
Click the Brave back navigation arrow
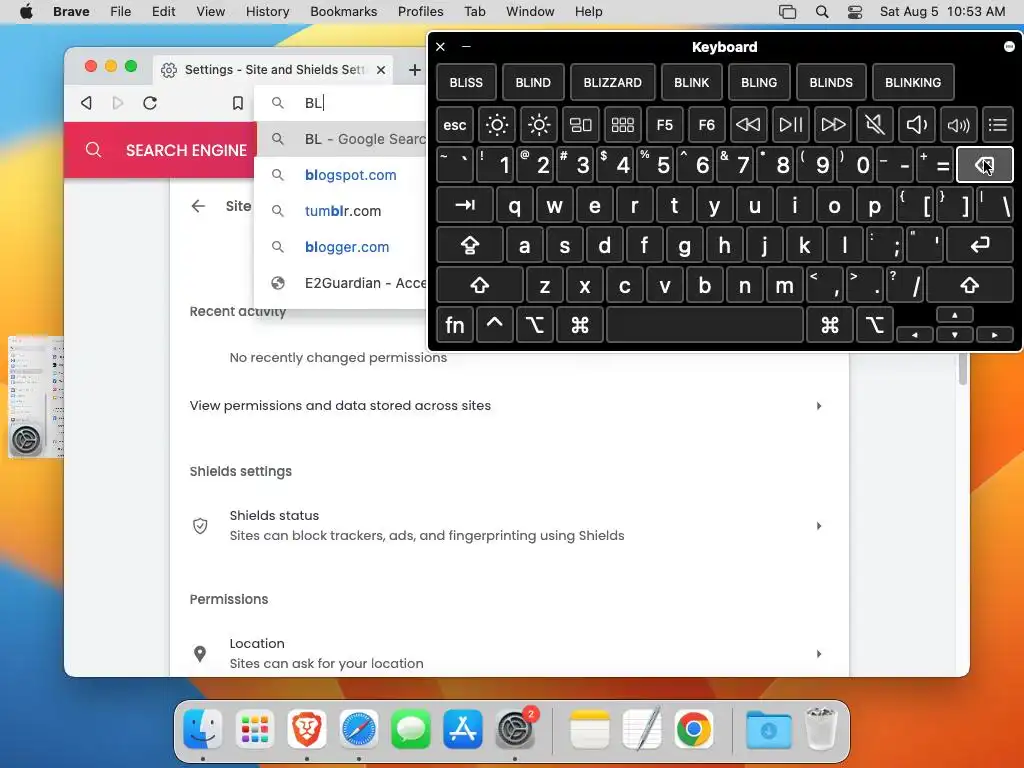(86, 103)
